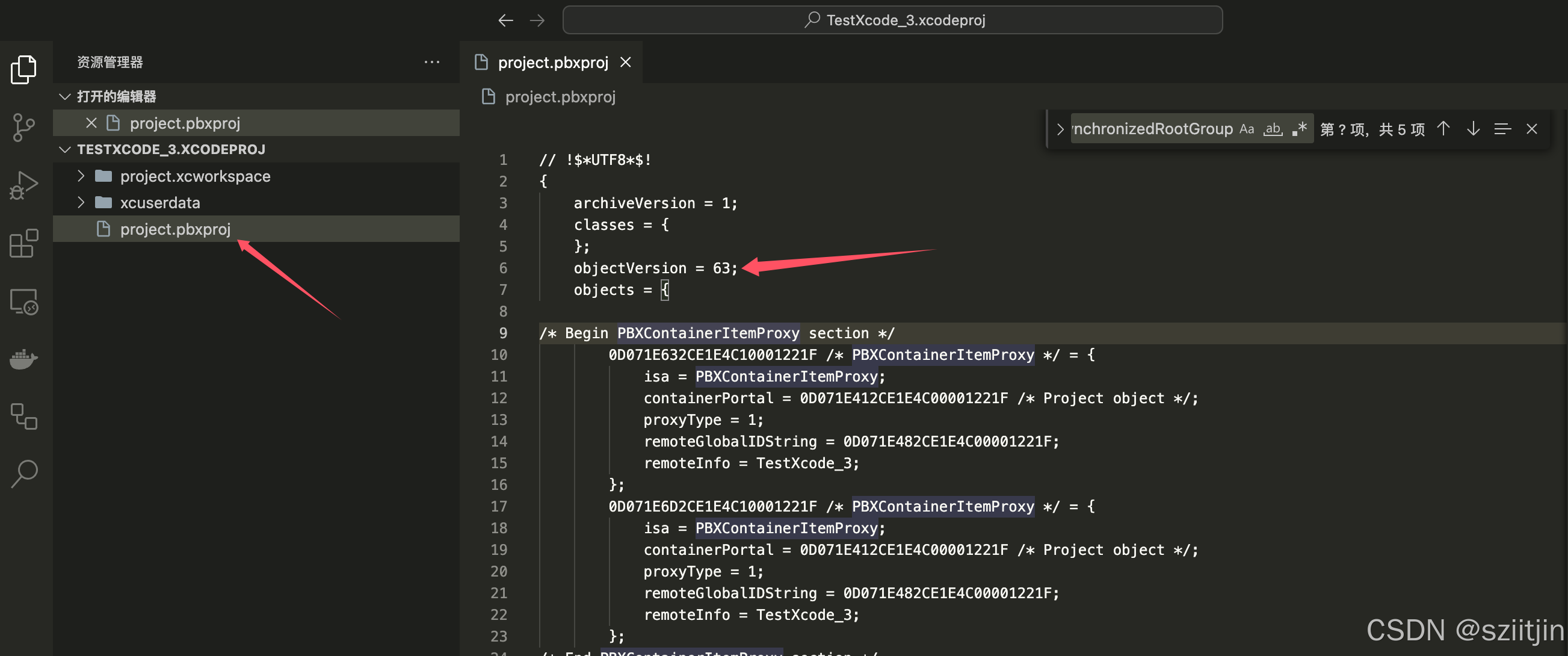
Task: Click the TestXcode_3.xcodeproj command center search box
Action: pos(892,20)
